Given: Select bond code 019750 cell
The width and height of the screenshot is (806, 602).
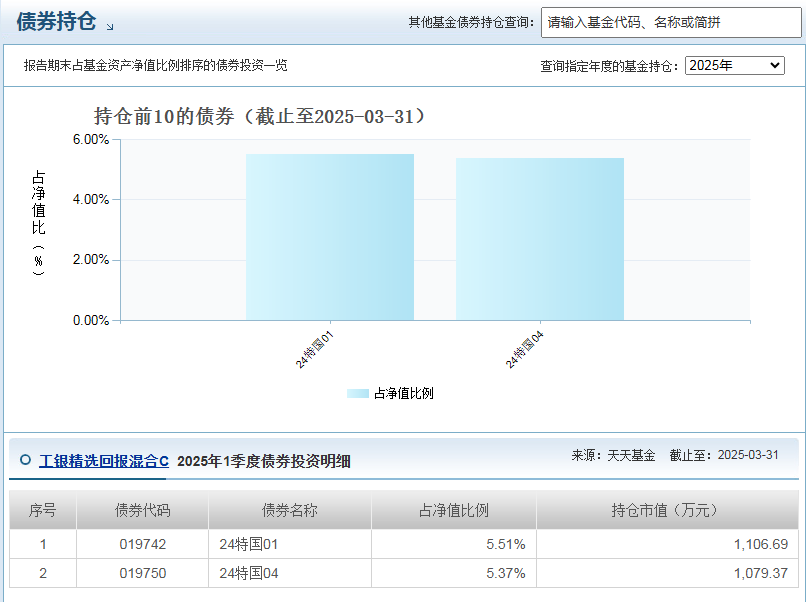Looking at the screenshot, I should pos(142,573).
